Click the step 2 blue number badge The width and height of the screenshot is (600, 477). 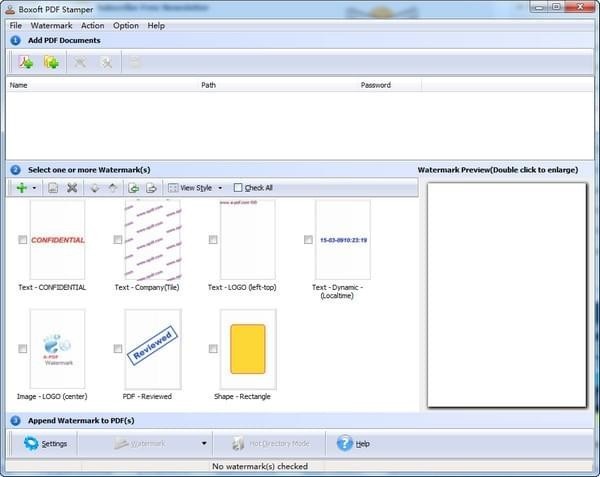coord(15,170)
